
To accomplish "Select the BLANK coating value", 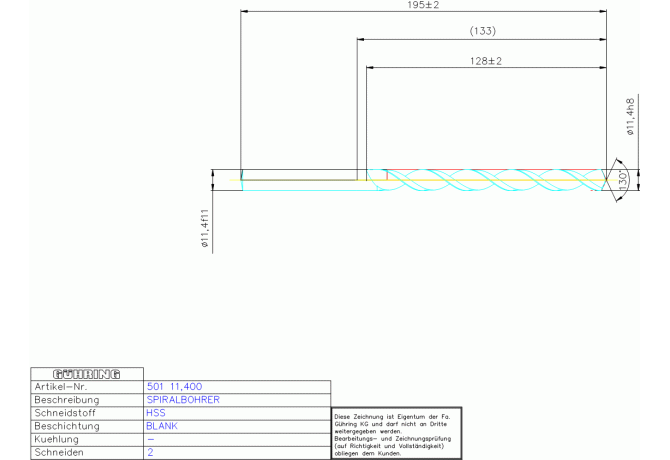I will pos(162,425).
